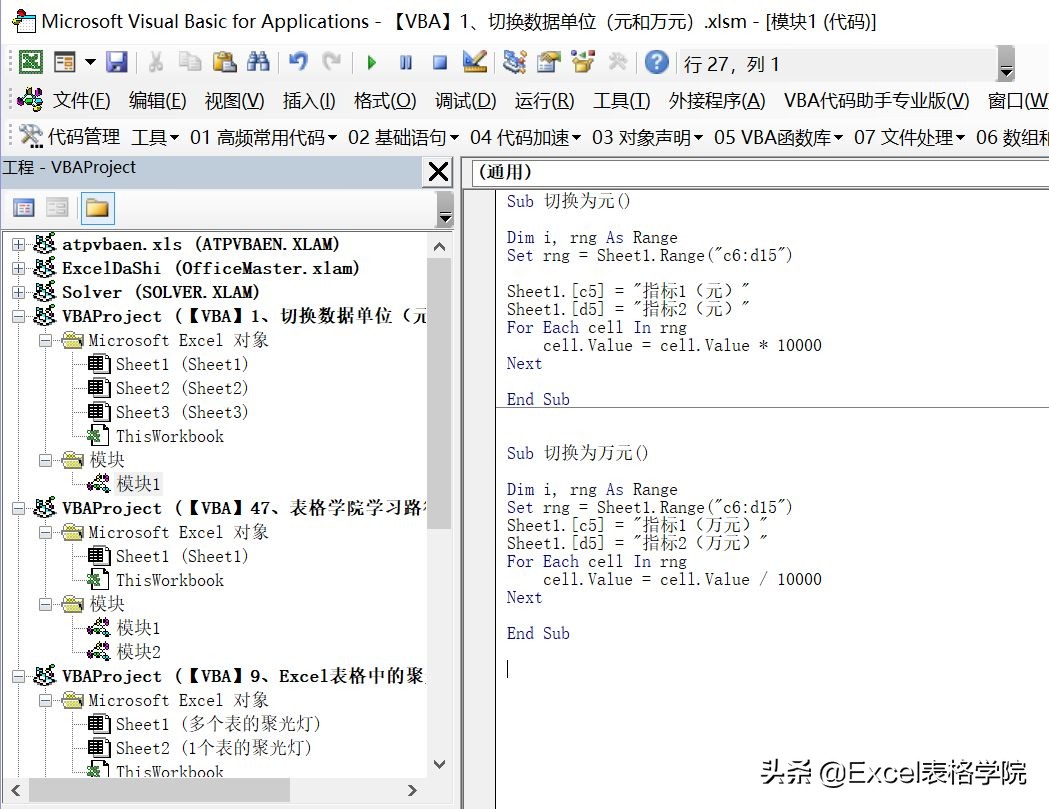Open the 插入(I) menu
Screen dimensions: 1049x809
coord(309,100)
